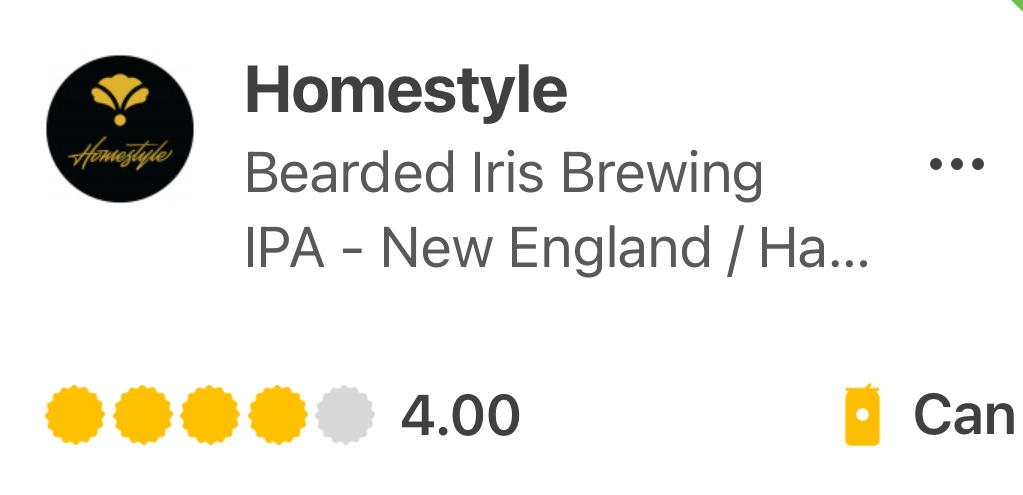Select the fourth gold rating cap
Image resolution: width=1023 pixels, height=495 pixels.
(277, 415)
